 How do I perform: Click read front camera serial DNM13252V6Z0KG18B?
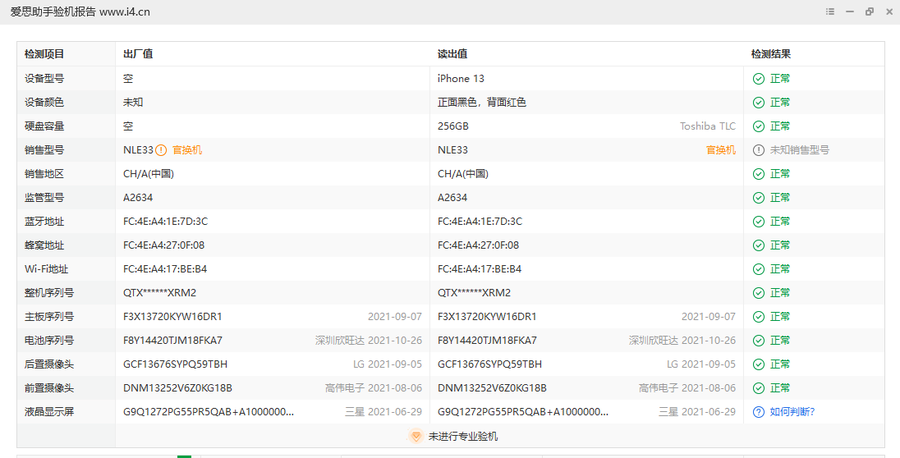pyautogui.click(x=492, y=389)
